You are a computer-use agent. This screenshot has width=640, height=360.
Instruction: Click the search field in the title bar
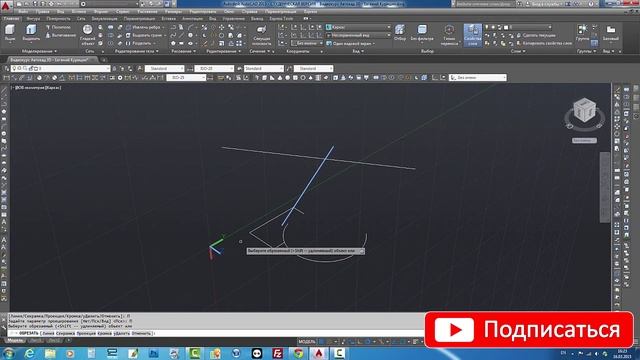click(x=484, y=4)
